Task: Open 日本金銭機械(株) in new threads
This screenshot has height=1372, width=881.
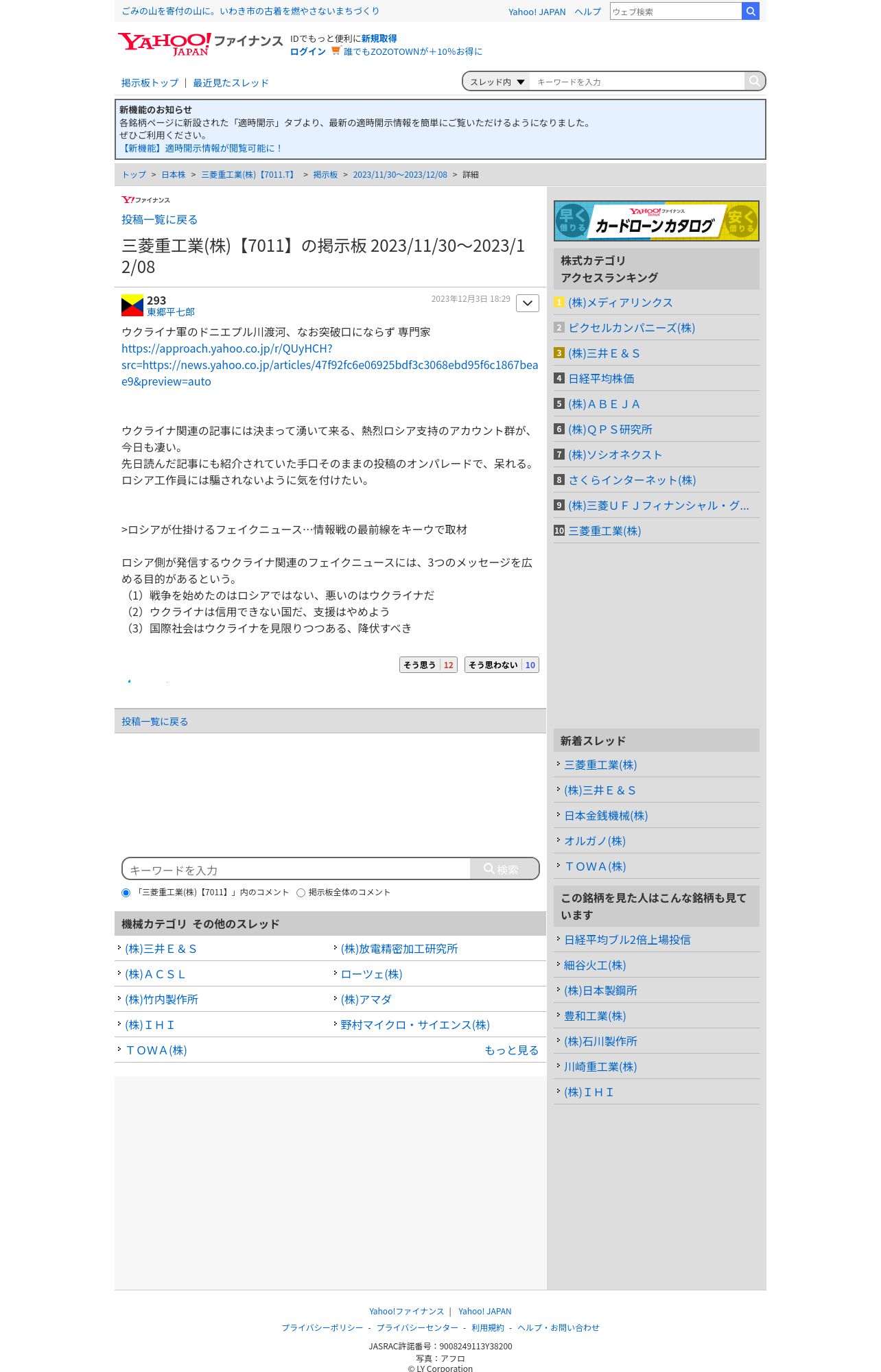Action: (606, 816)
